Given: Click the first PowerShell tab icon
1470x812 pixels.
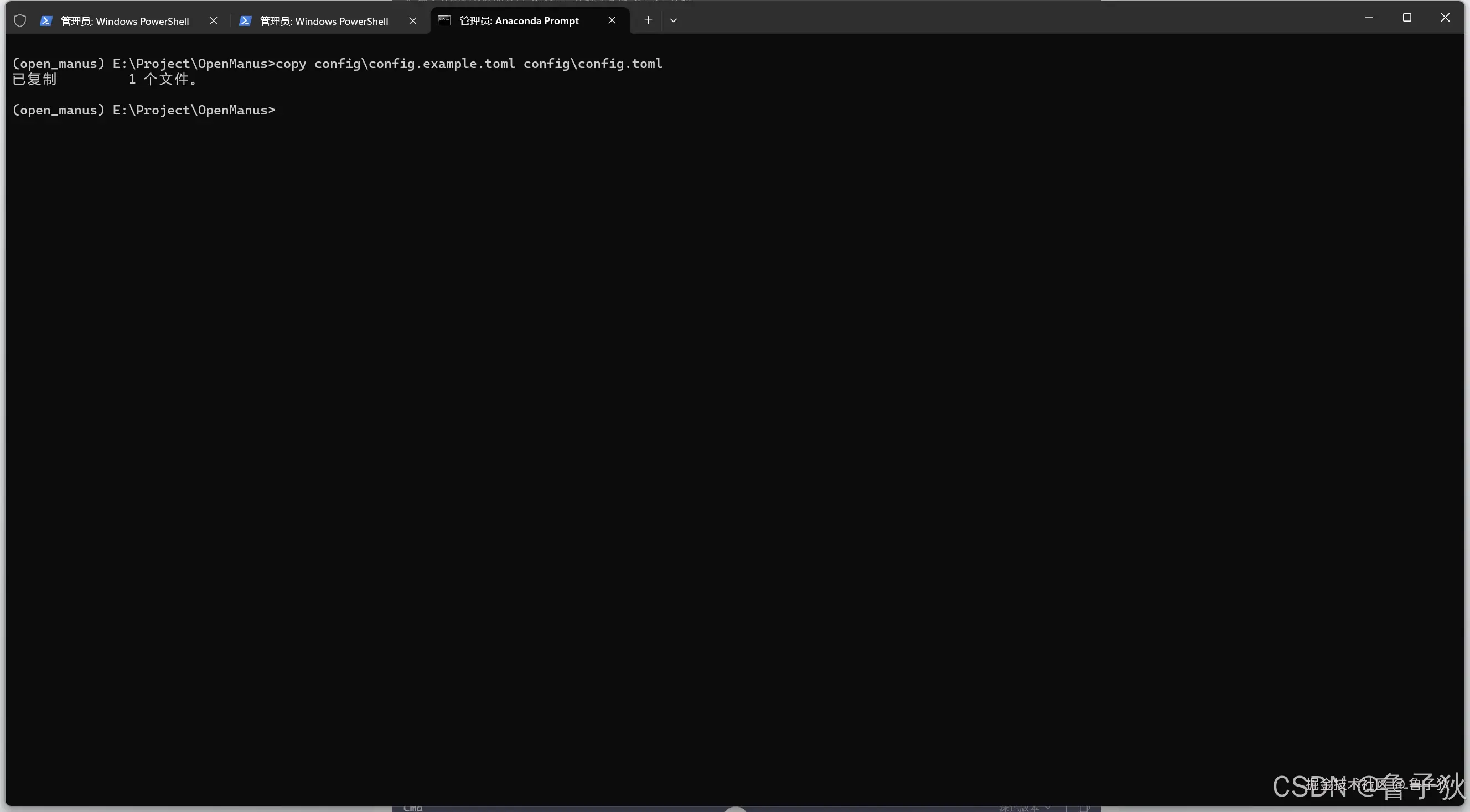Looking at the screenshot, I should pyautogui.click(x=46, y=21).
